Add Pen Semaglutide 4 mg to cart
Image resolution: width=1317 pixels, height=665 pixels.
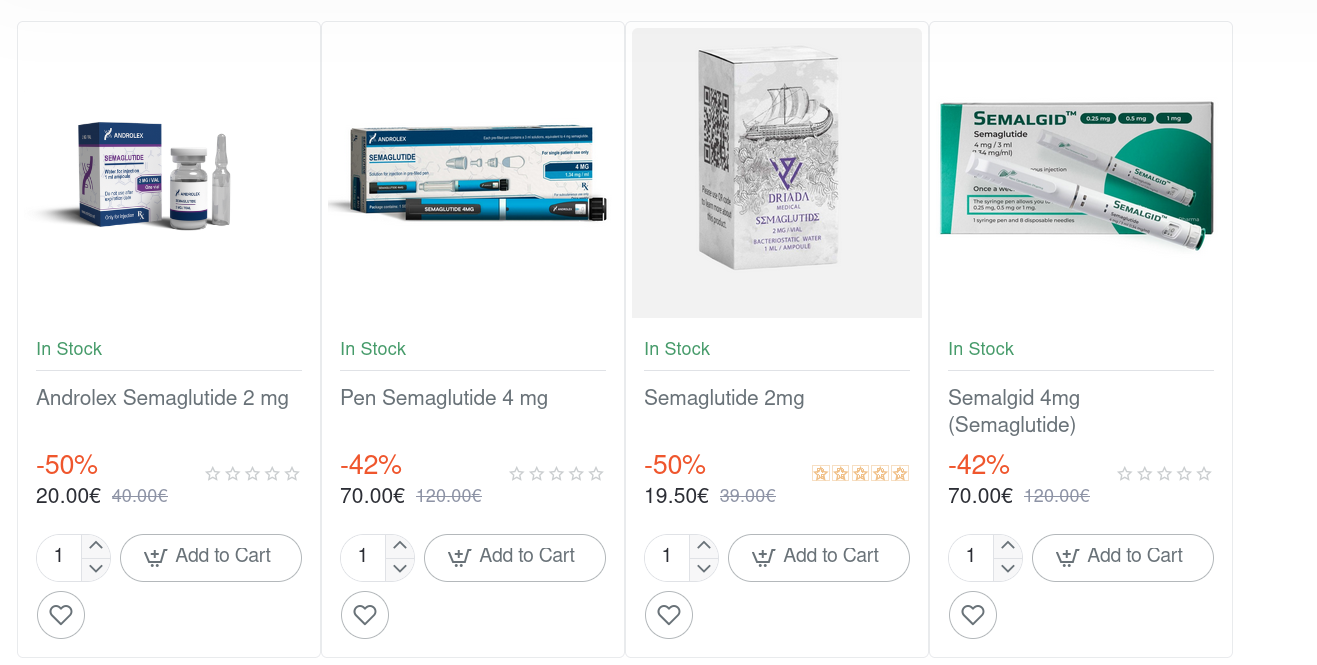(514, 557)
